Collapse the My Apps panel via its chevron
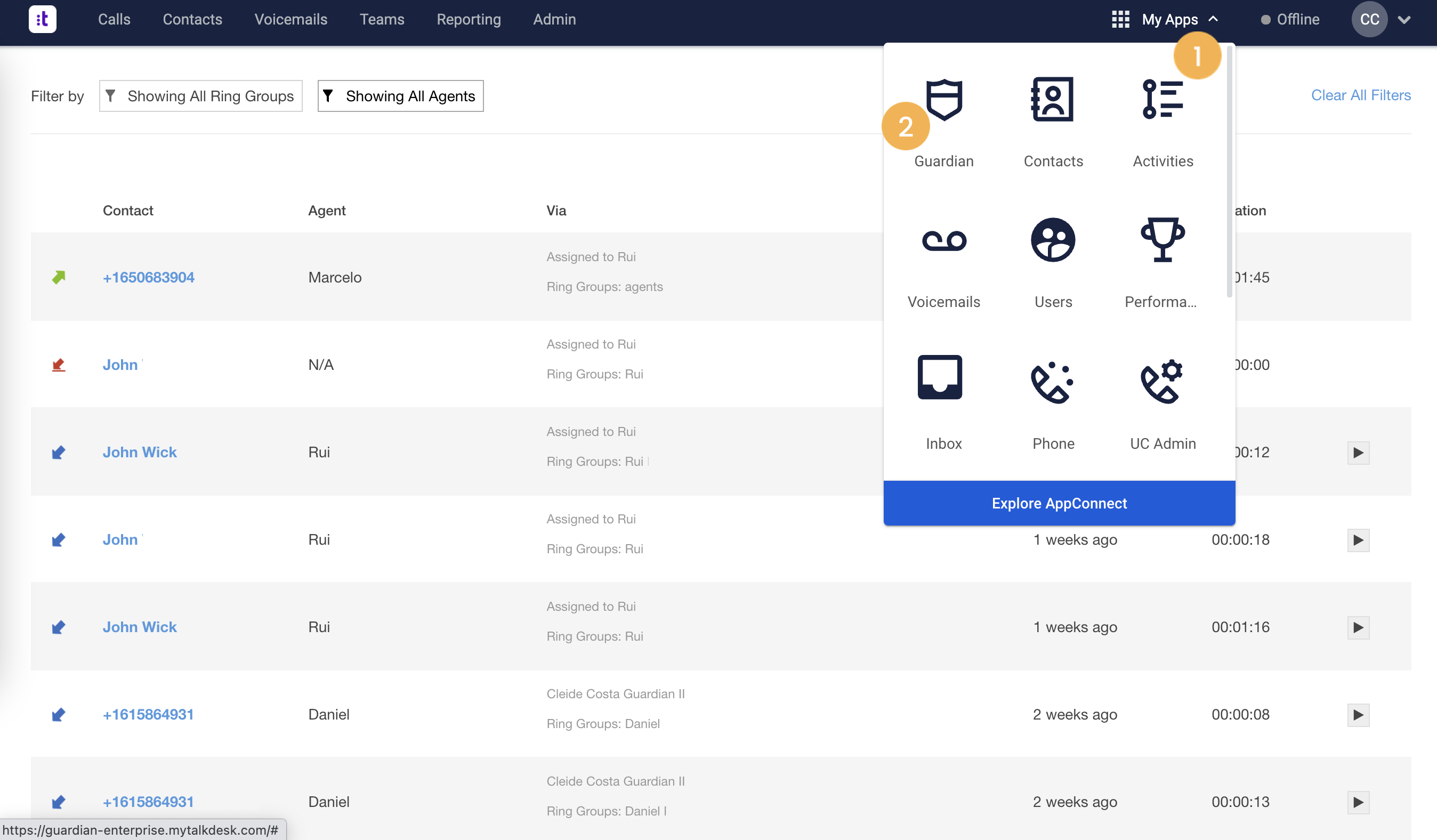The height and width of the screenshot is (840, 1437). pos(1212,19)
